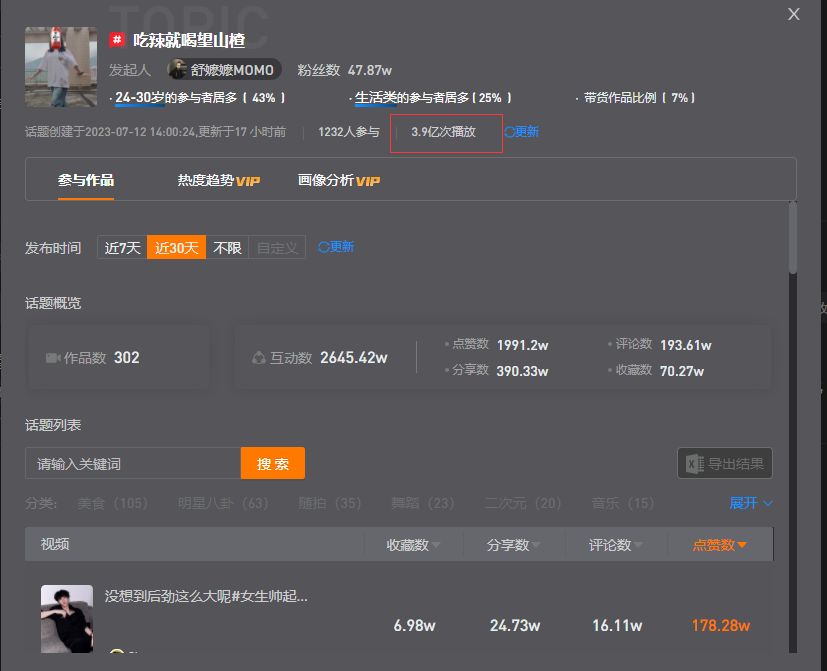Click the red hashtag topic icon
The width and height of the screenshot is (827, 671).
click(117, 40)
